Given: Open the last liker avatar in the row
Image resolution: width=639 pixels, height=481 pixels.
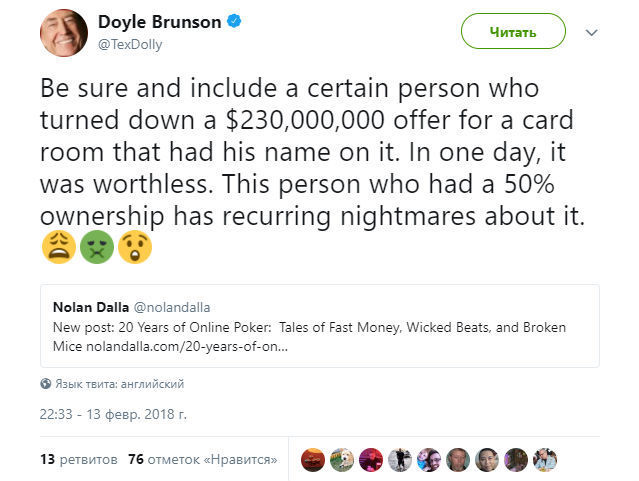Looking at the screenshot, I should coord(545,459).
